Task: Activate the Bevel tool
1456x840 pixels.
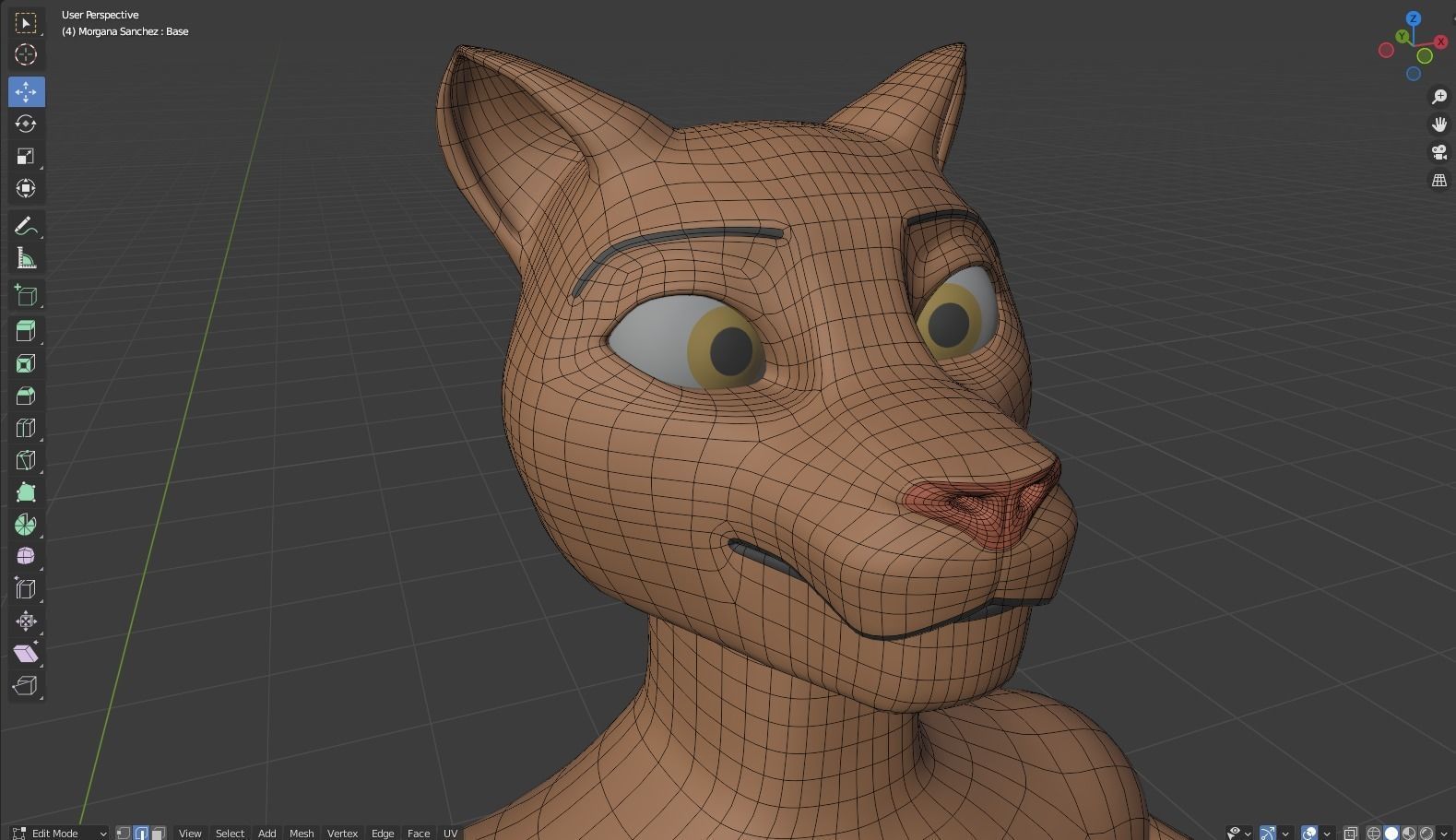Action: coord(26,396)
